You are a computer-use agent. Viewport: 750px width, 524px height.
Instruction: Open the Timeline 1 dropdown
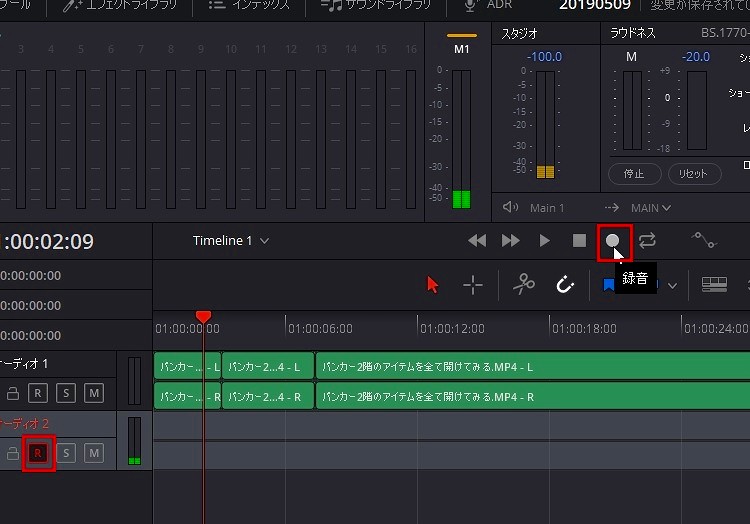pyautogui.click(x=231, y=241)
